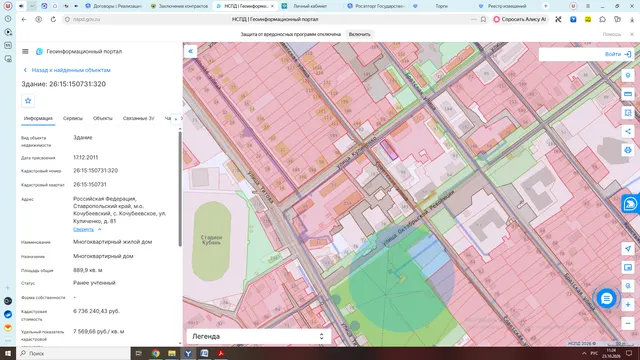
Task: Open the Торги browser tab
Action: point(441,6)
